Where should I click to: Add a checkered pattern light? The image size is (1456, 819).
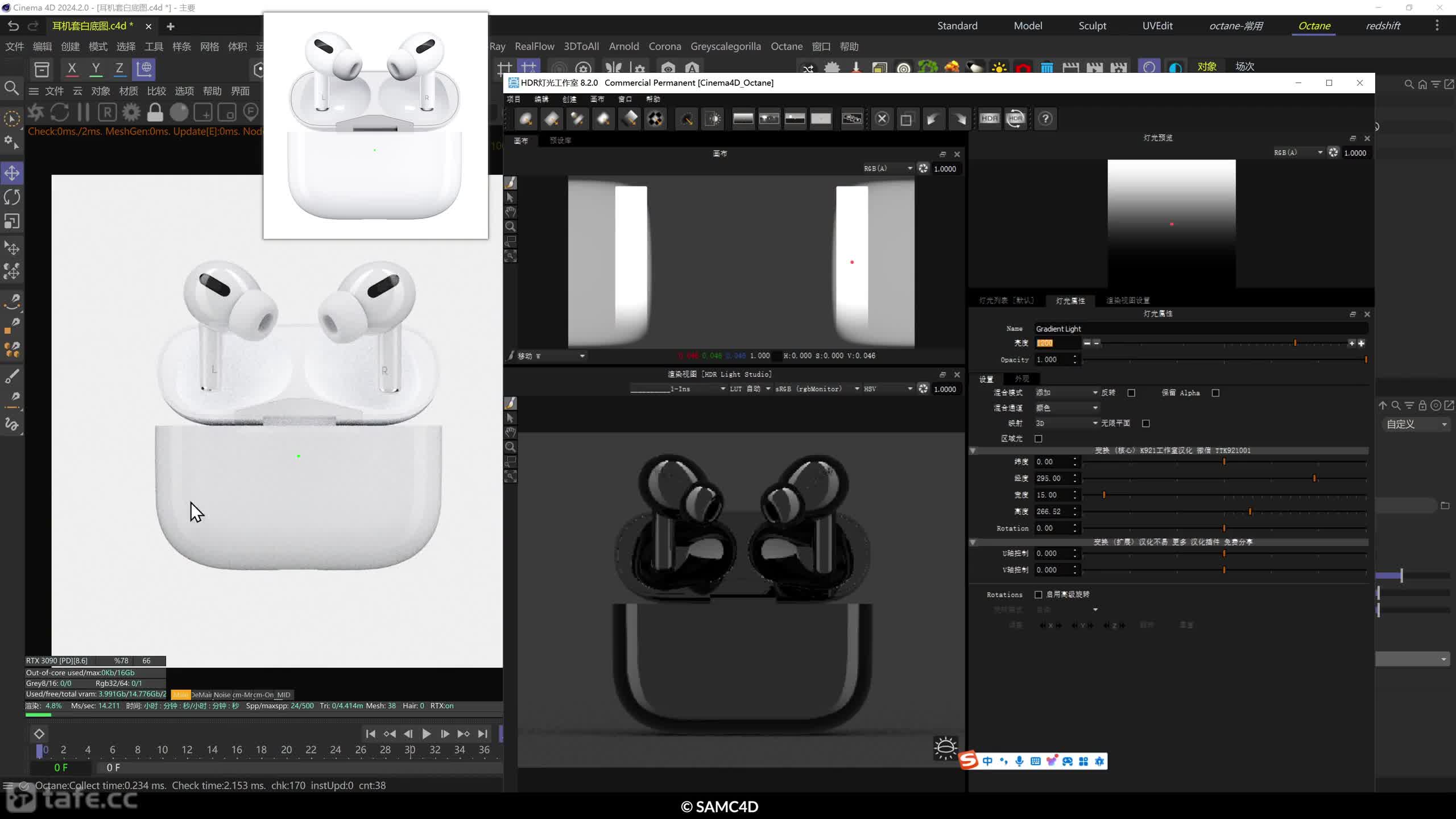coord(656,119)
